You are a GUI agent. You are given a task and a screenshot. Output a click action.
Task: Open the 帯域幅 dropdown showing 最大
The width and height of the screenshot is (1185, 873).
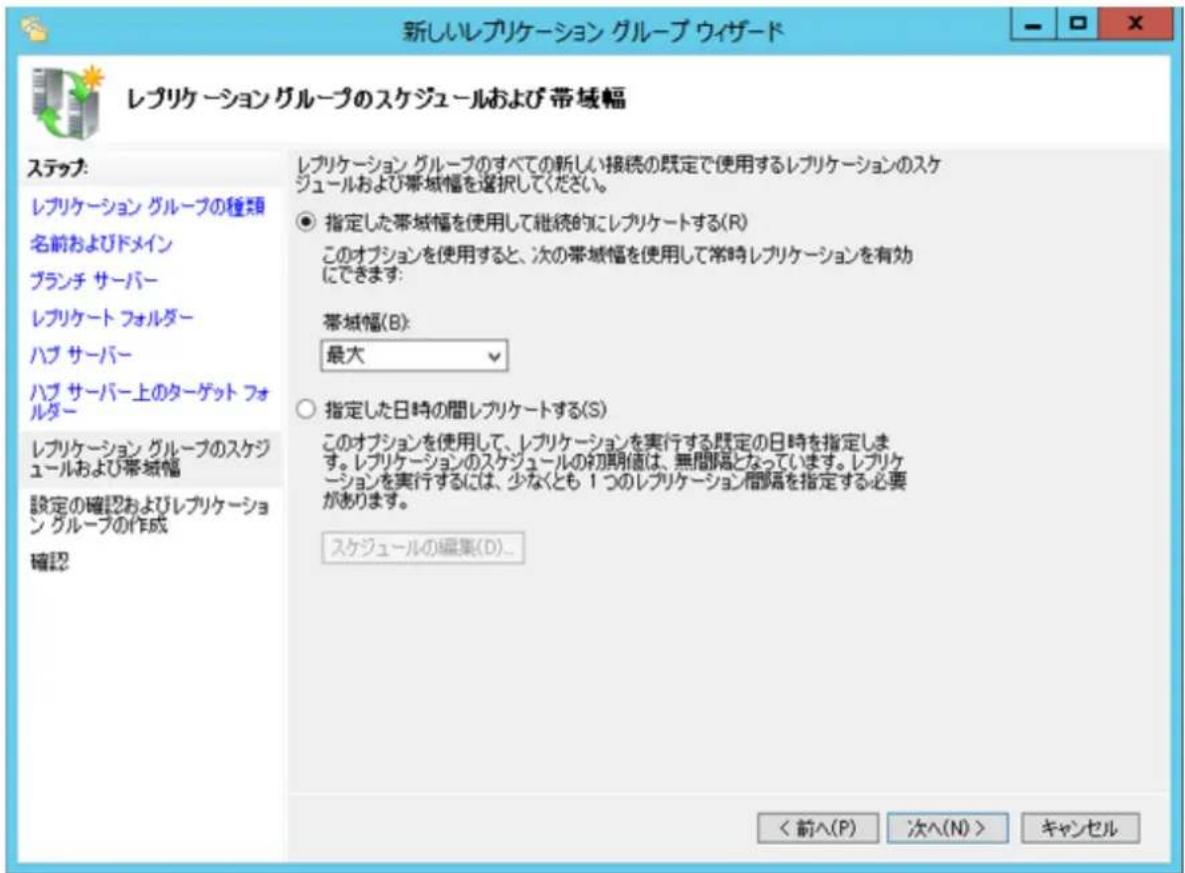pyautogui.click(x=414, y=355)
